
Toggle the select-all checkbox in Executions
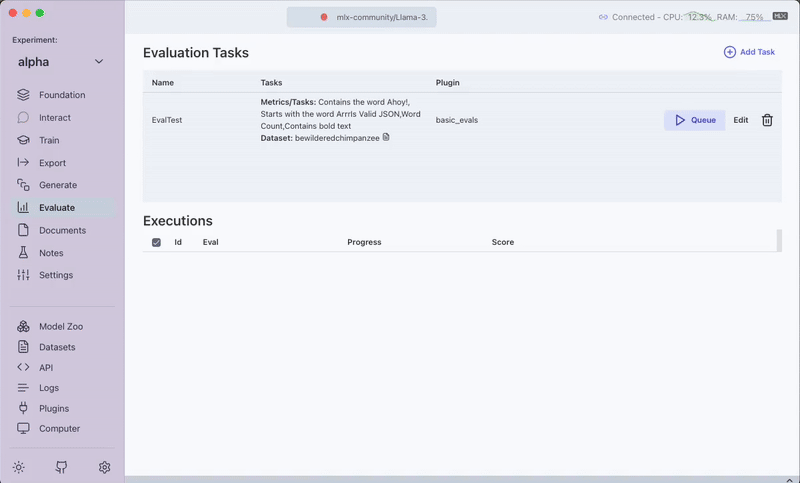click(156, 242)
